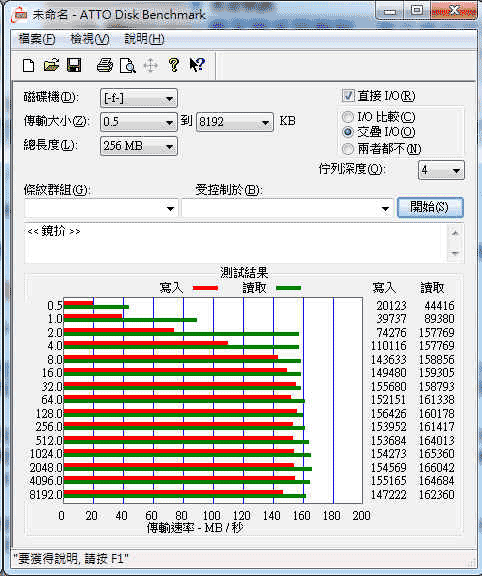Image resolution: width=482 pixels, height=576 pixels.
Task: Open the 佇列深度(Q) dropdown showing 4
Action: tap(441, 170)
